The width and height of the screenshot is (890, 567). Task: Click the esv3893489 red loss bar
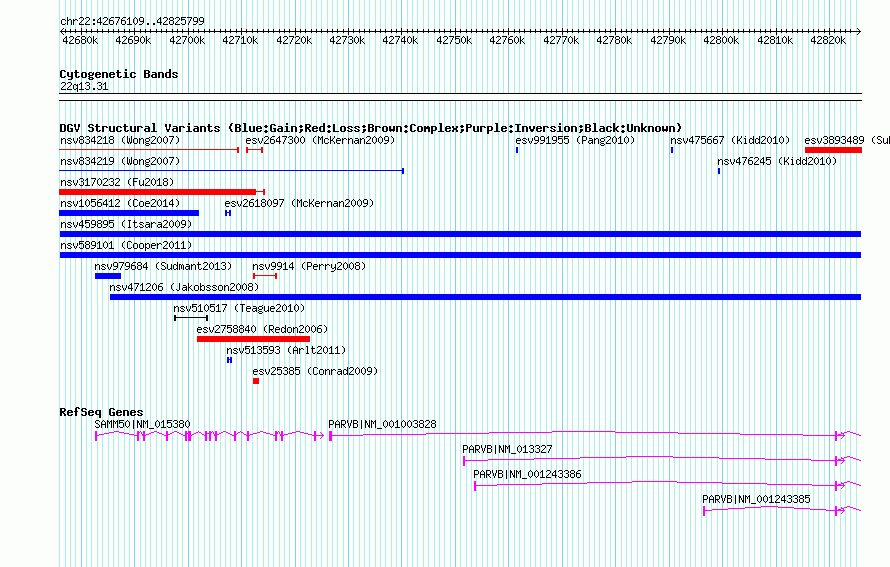(x=833, y=150)
